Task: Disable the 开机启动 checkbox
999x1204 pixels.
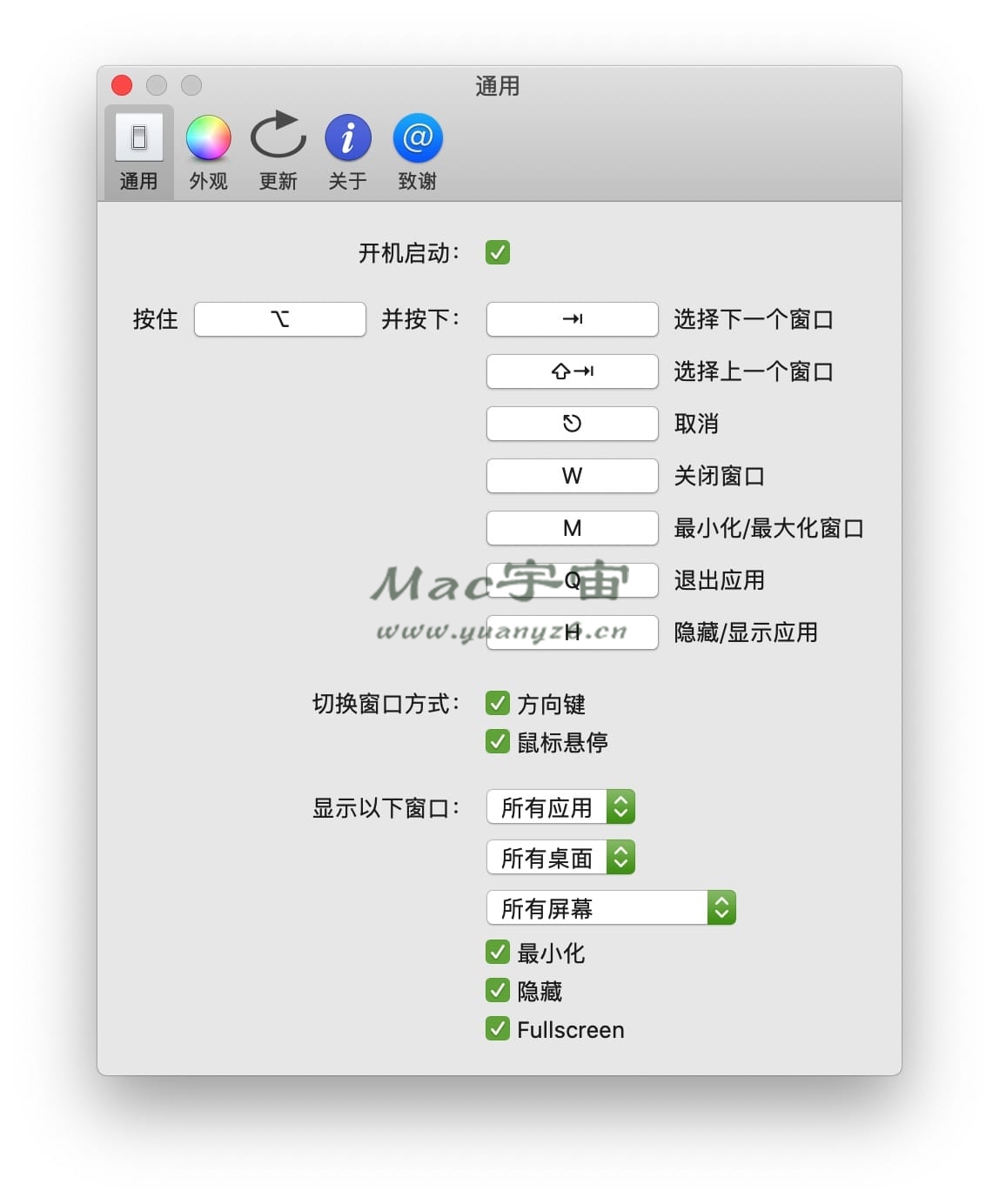Action: pyautogui.click(x=498, y=253)
